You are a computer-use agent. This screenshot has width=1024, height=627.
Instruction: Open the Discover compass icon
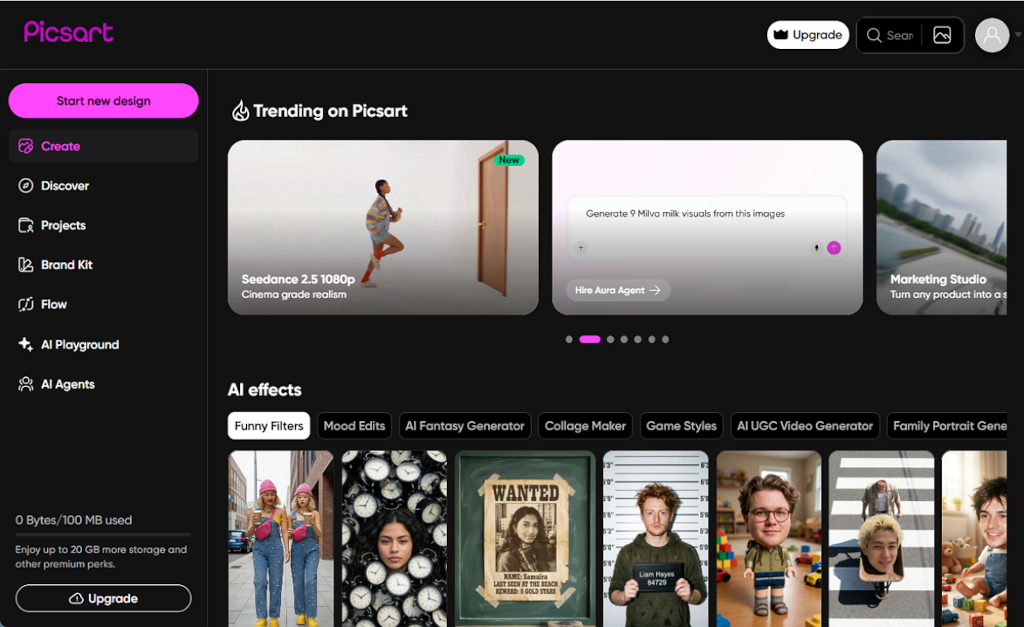click(x=25, y=185)
